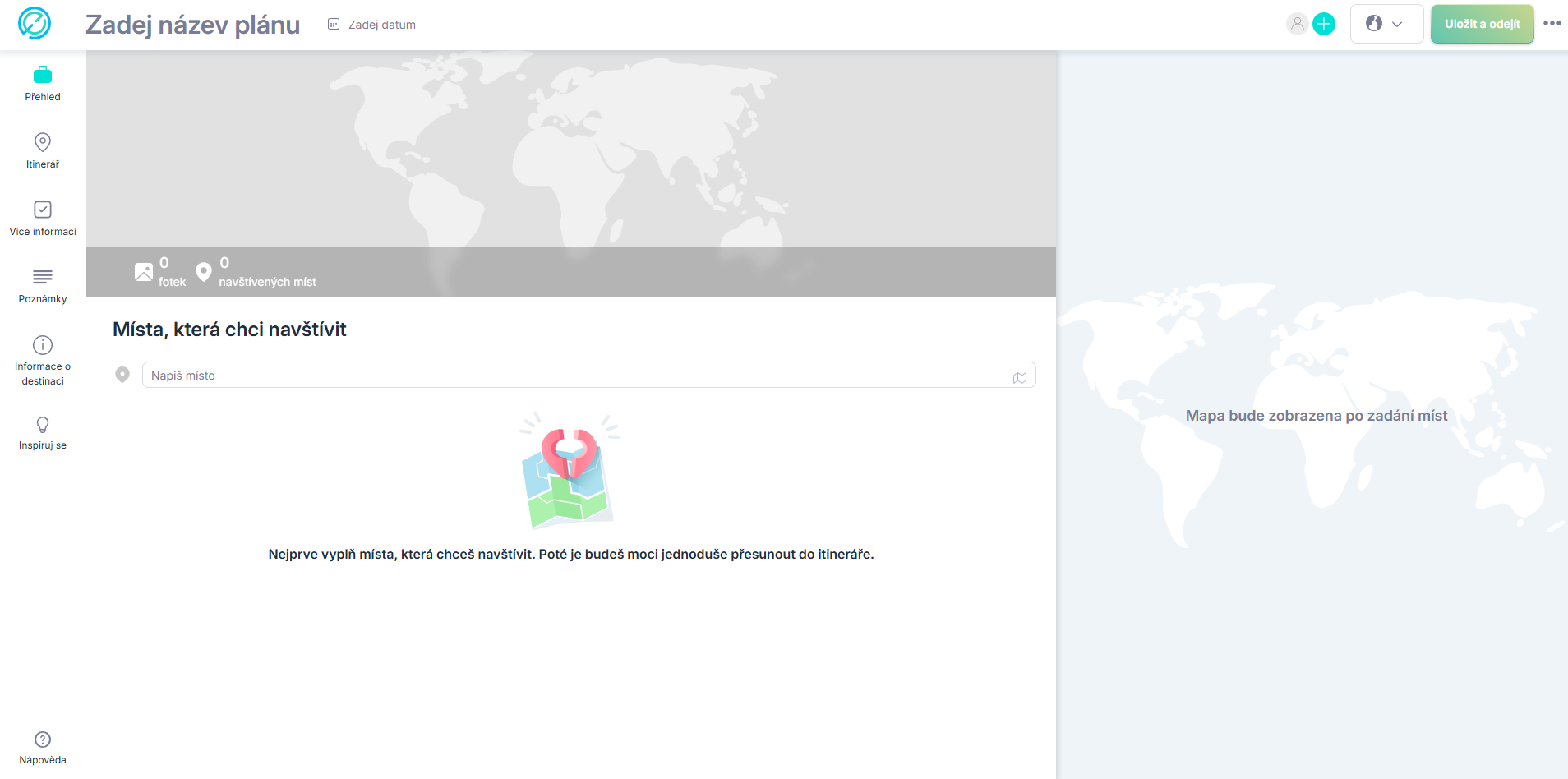This screenshot has height=779, width=1568.
Task: Click the grey world map cover image
Action: tap(571, 149)
